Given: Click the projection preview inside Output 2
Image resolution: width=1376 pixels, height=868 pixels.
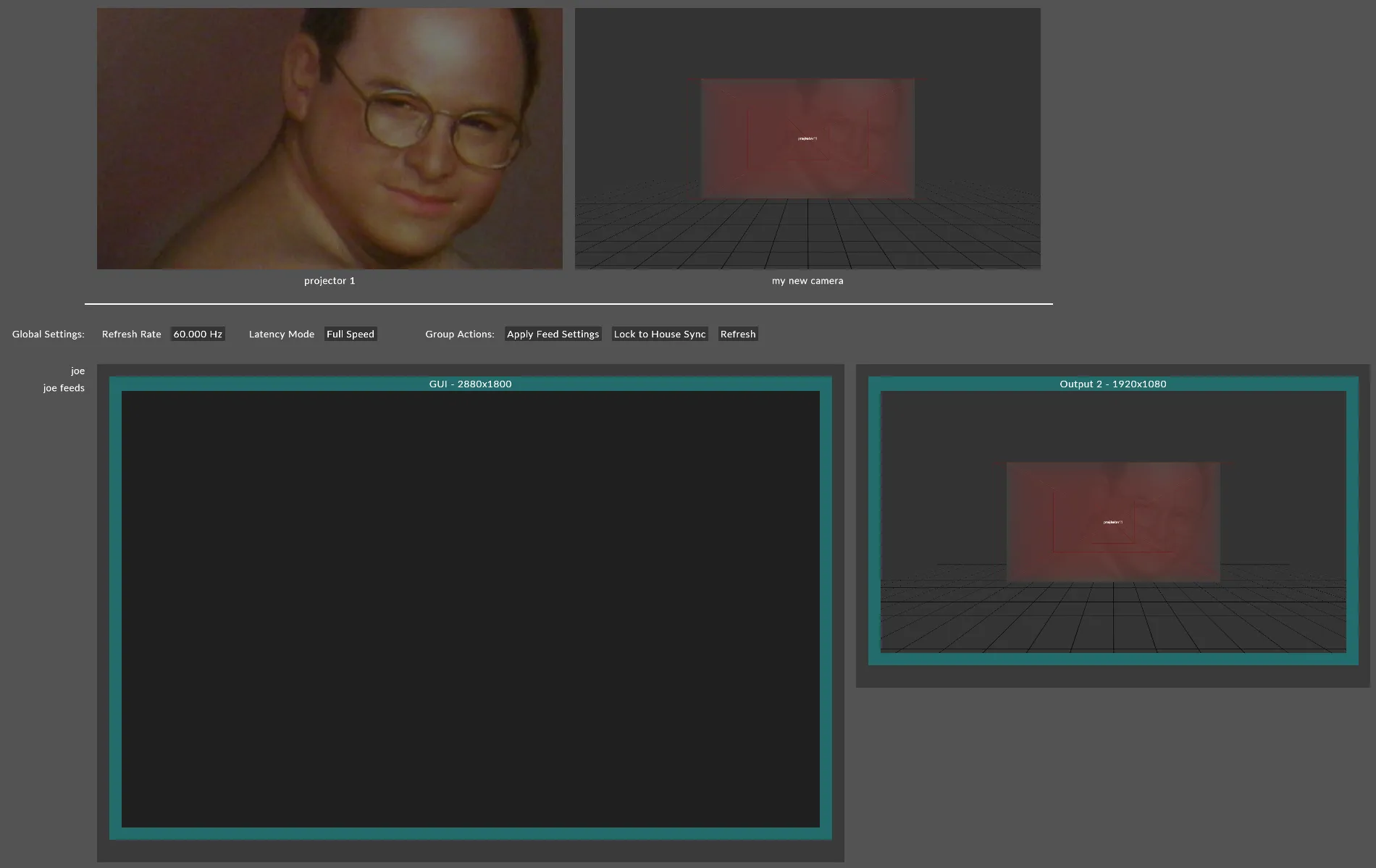Looking at the screenshot, I should (1112, 521).
